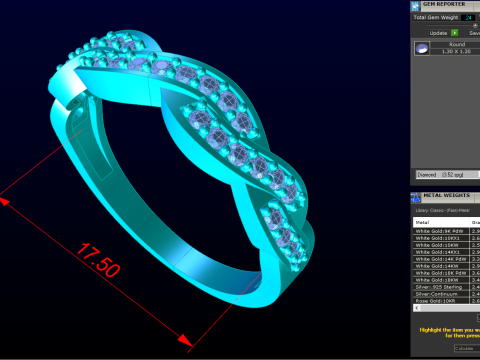Select the White Gold:9K PdW row
This screenshot has width=480, height=360.
pyautogui.click(x=447, y=231)
